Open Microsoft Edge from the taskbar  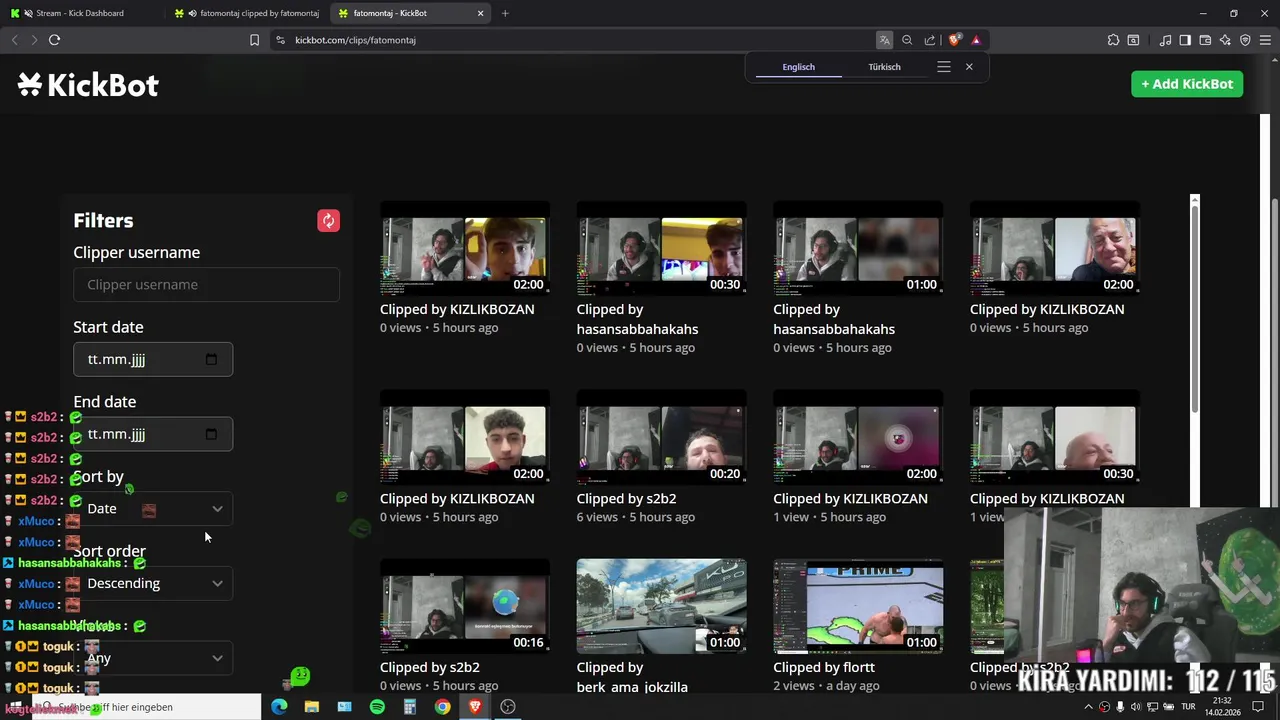279,707
